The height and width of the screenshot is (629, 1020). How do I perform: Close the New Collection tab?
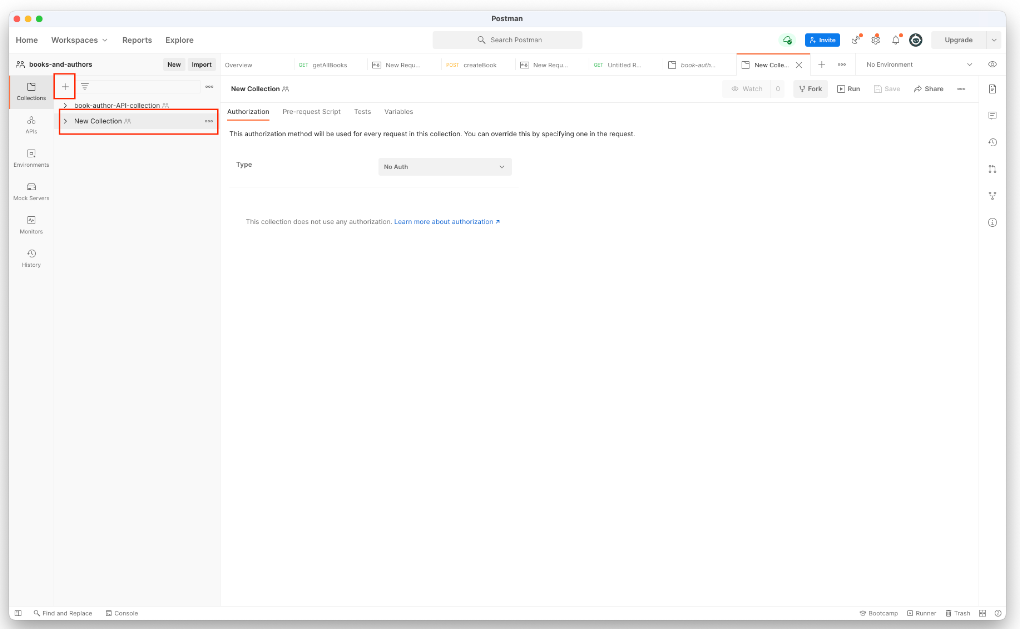pyautogui.click(x=799, y=64)
